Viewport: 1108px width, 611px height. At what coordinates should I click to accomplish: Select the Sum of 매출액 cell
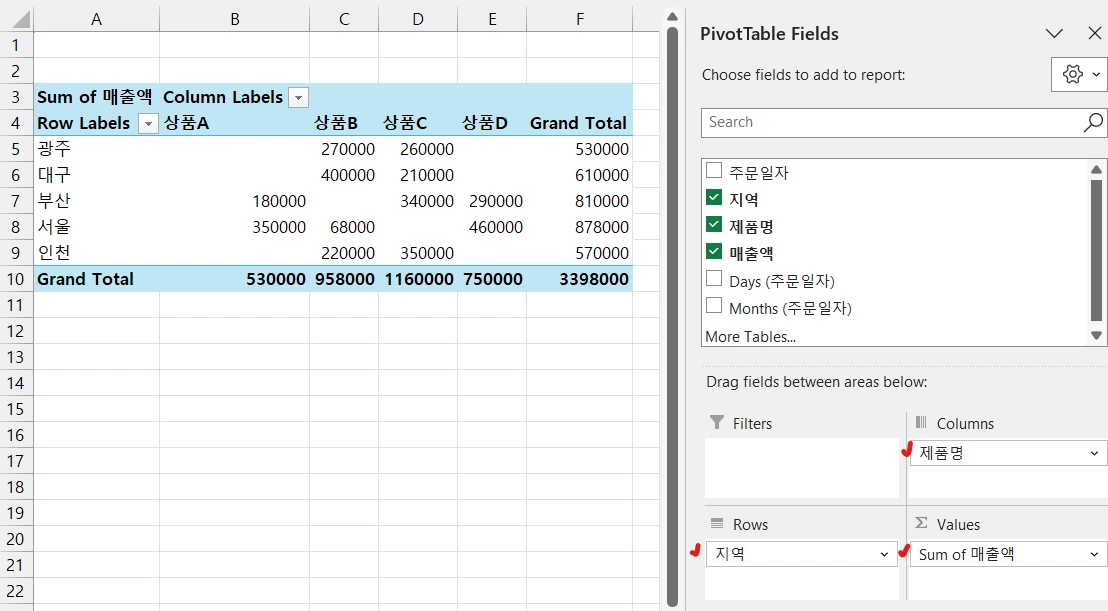click(x=97, y=97)
